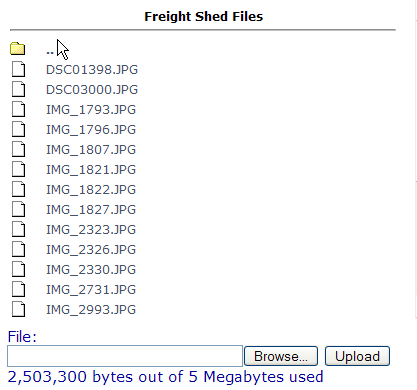Image resolution: width=417 pixels, height=390 pixels.
Task: Open the IMG_1821.JPG file link
Action: click(91, 170)
